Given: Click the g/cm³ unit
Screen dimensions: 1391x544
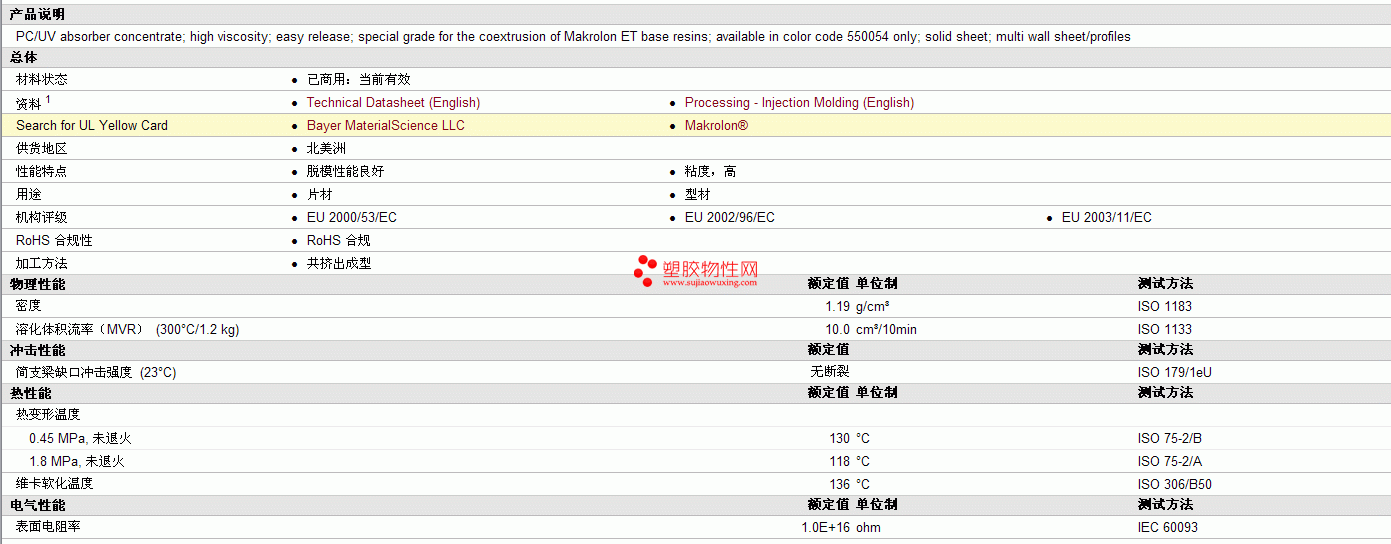Looking at the screenshot, I should tap(873, 306).
